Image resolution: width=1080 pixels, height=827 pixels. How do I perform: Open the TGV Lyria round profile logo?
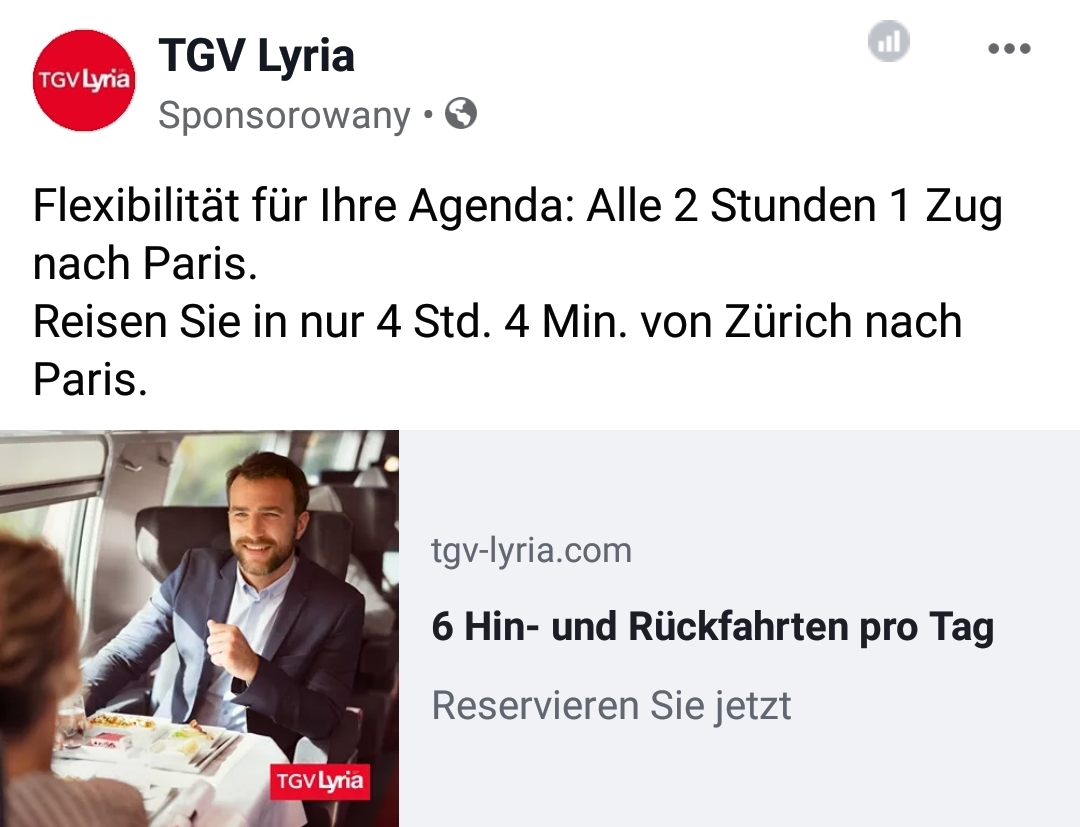(84, 80)
